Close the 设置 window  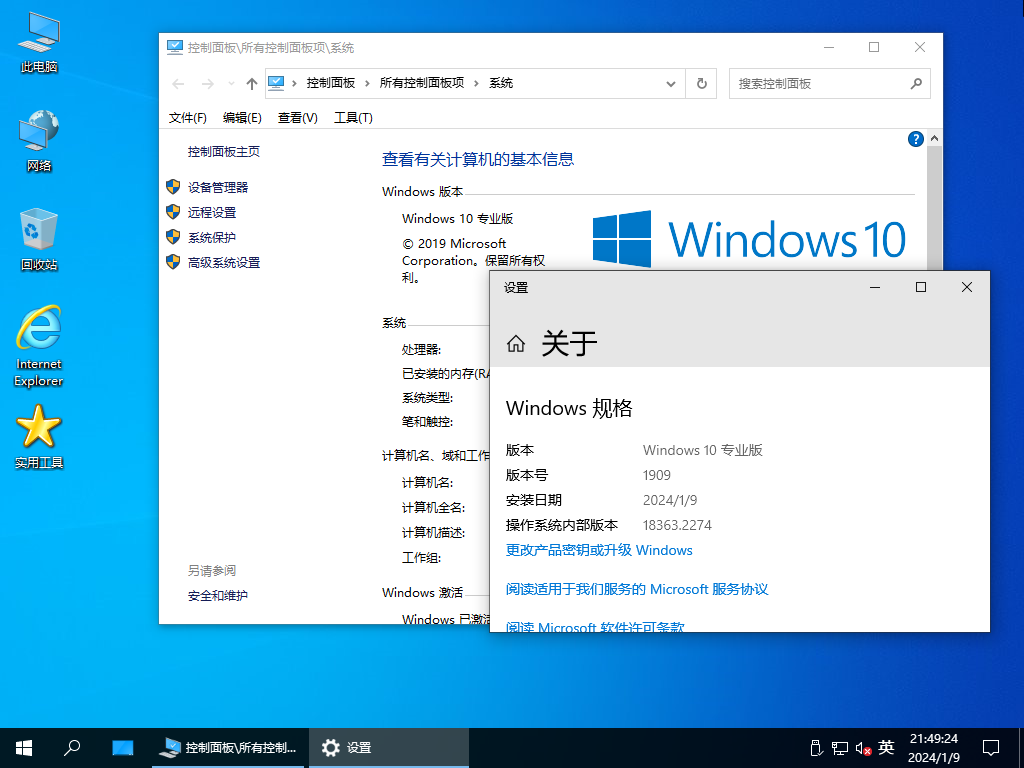(967, 287)
